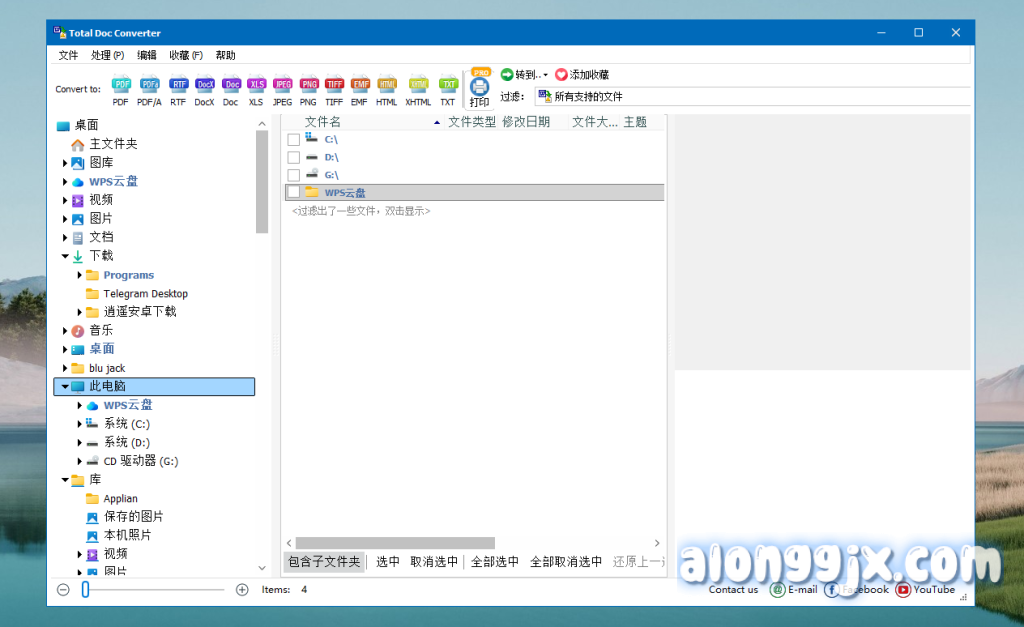Collapse the 此电脑 tree node
The image size is (1024, 627).
tap(65, 386)
